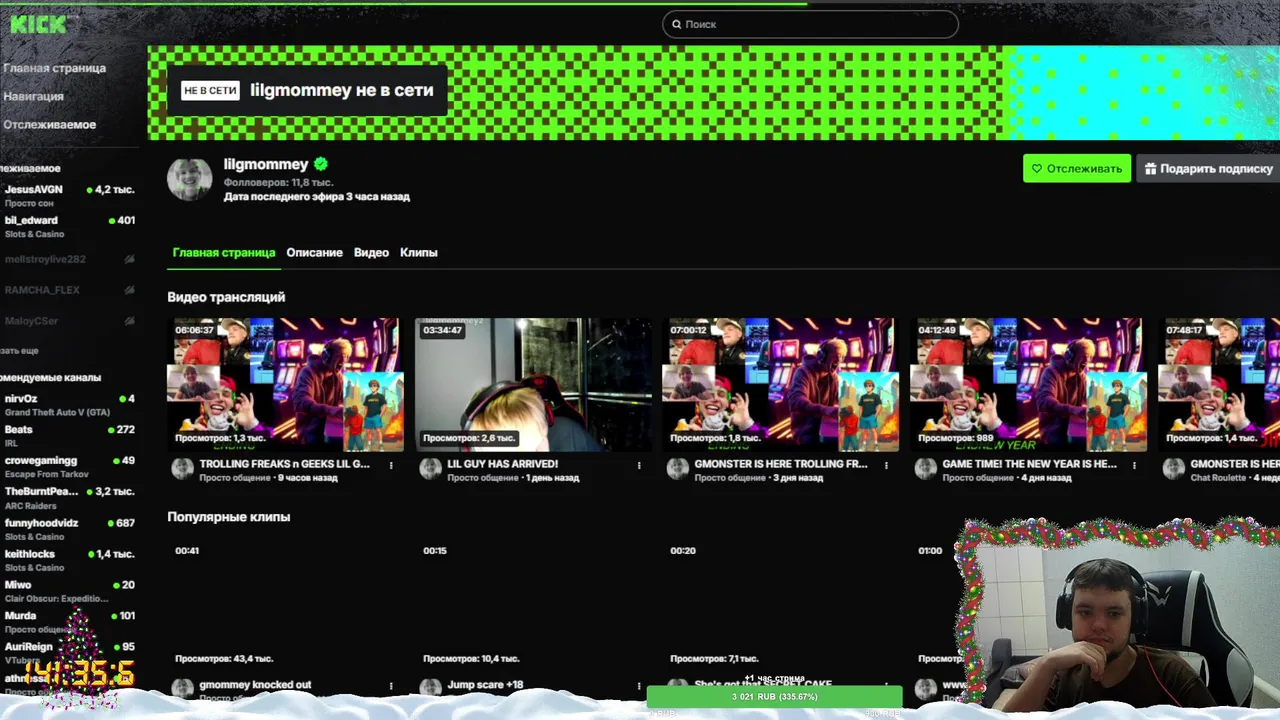Open crowegamingg recommended channel
1280x720 pixels.
pyautogui.click(x=68, y=466)
